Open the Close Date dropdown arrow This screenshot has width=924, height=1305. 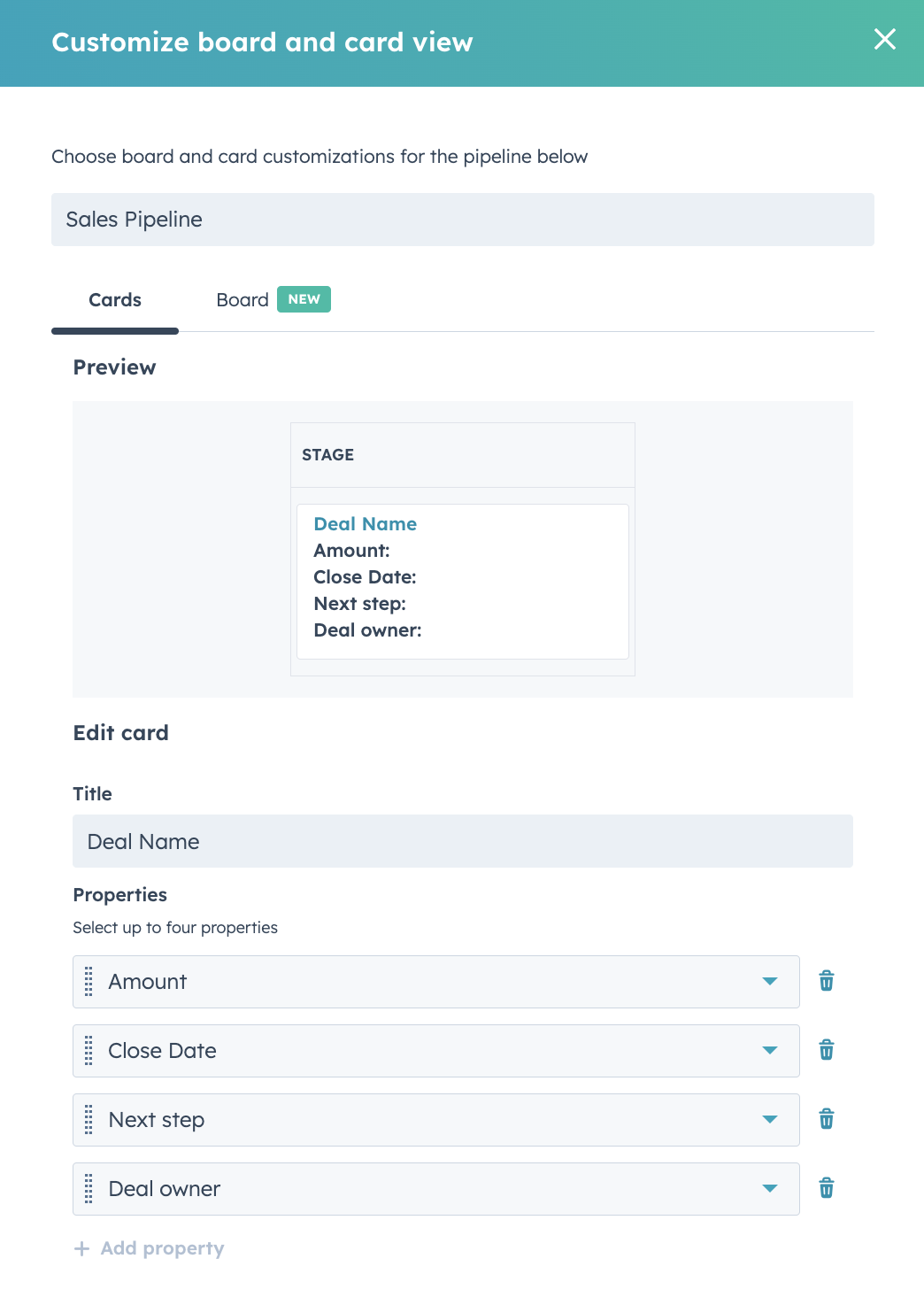pos(770,1050)
